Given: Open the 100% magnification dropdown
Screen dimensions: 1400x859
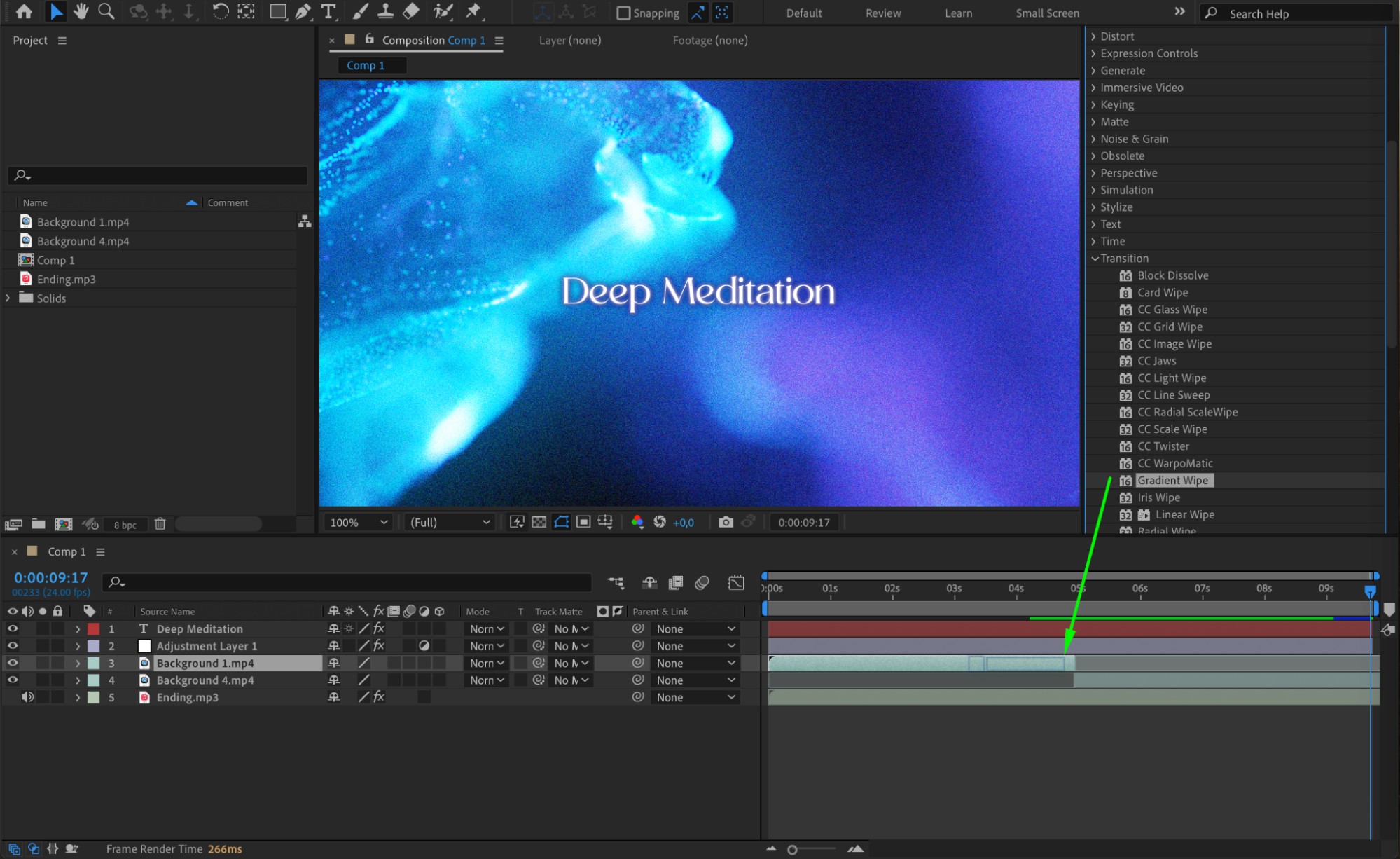Looking at the screenshot, I should [x=359, y=523].
